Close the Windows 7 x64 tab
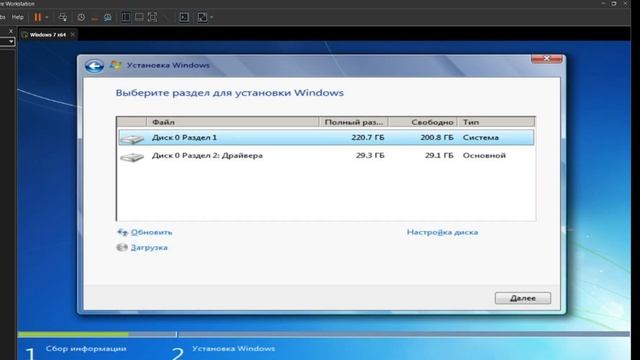 coord(73,35)
